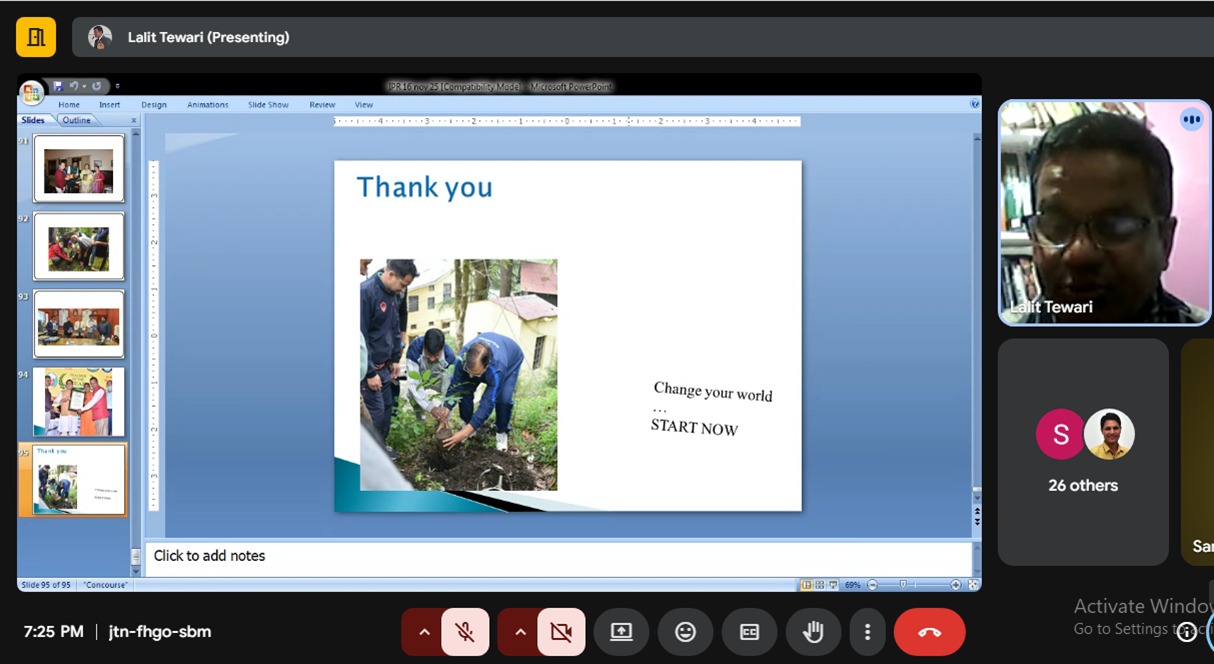This screenshot has height=664, width=1214.
Task: Toggle closed captions on
Action: pos(749,632)
